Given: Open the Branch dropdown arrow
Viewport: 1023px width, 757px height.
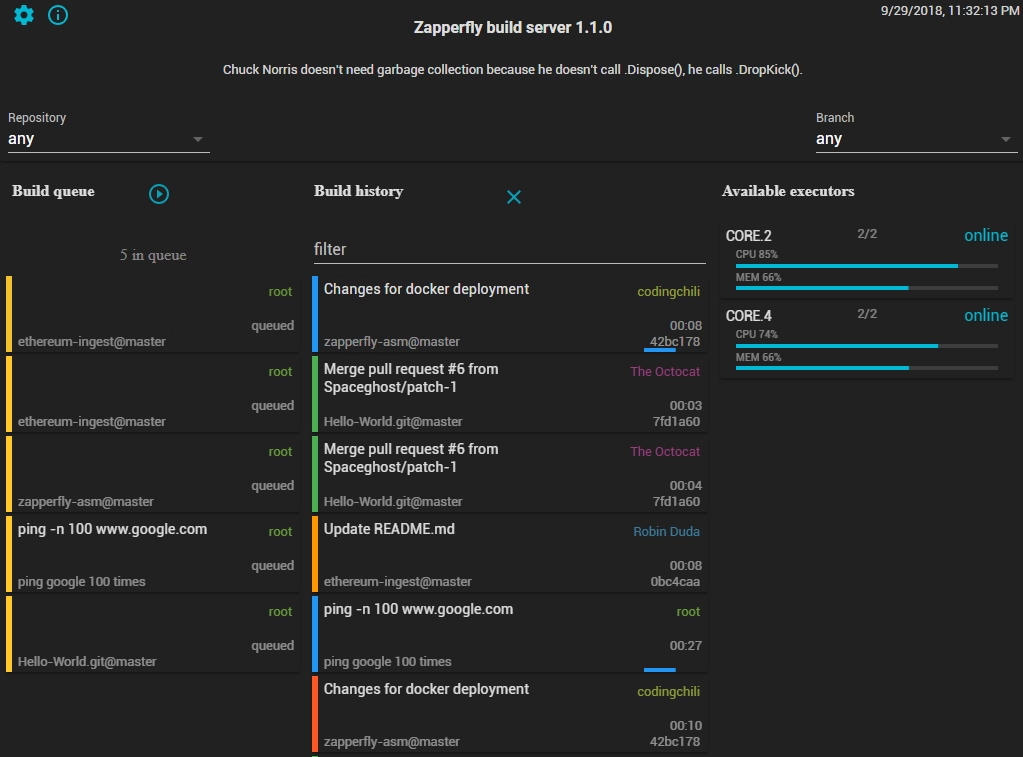Looking at the screenshot, I should (1005, 140).
